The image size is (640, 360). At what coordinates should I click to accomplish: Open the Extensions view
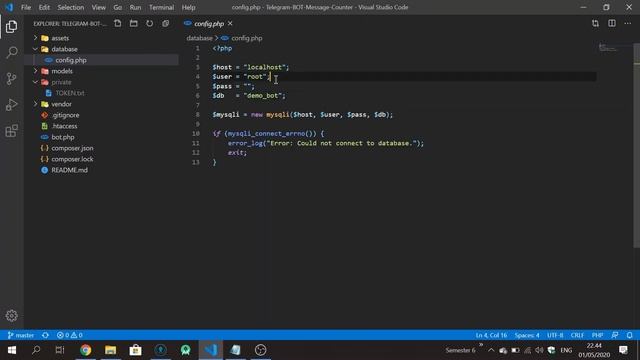tap(11, 131)
